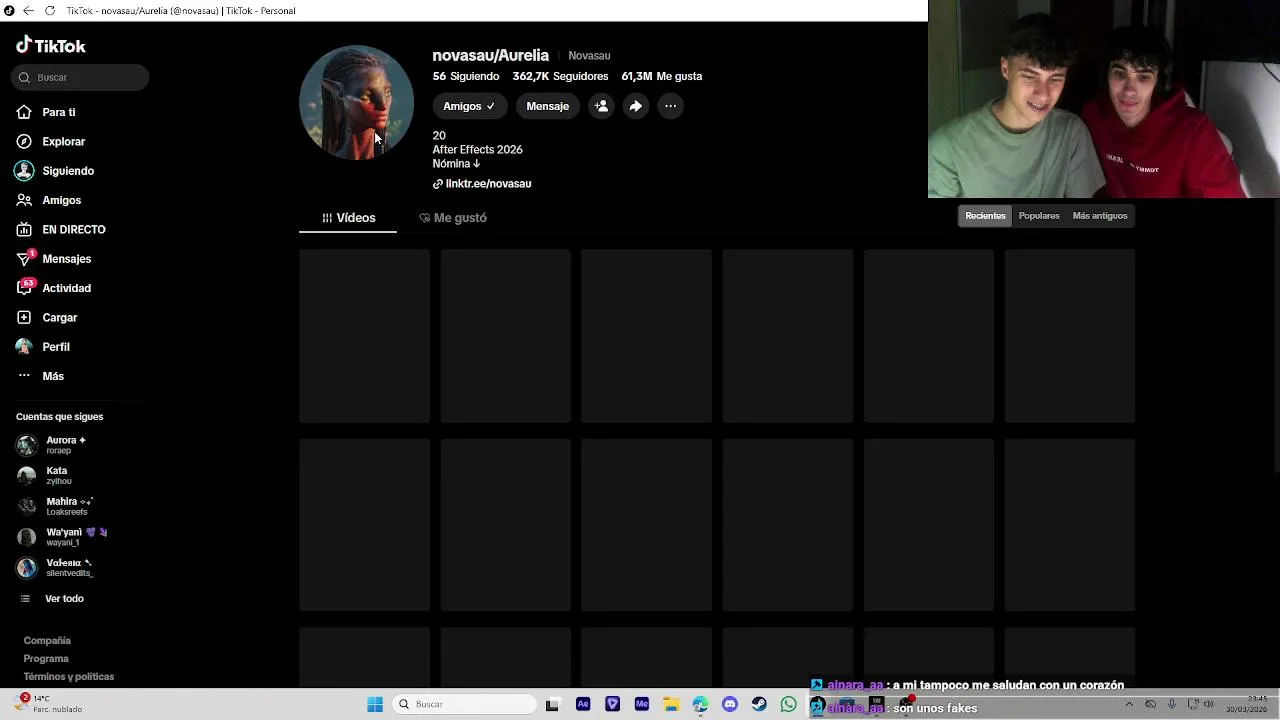Click the EN DIRECTO camera icon
This screenshot has width=1280, height=720.
24,229
